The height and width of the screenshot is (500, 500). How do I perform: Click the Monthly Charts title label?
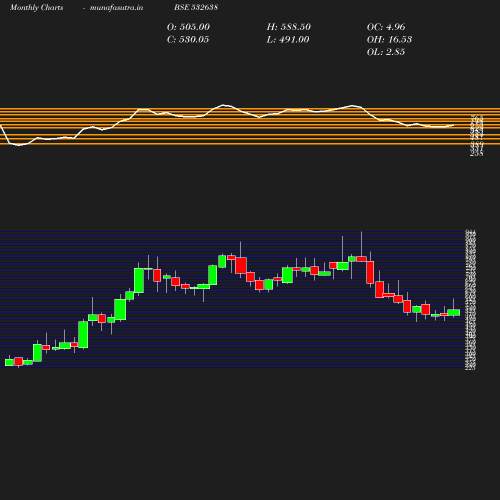pos(36,7)
